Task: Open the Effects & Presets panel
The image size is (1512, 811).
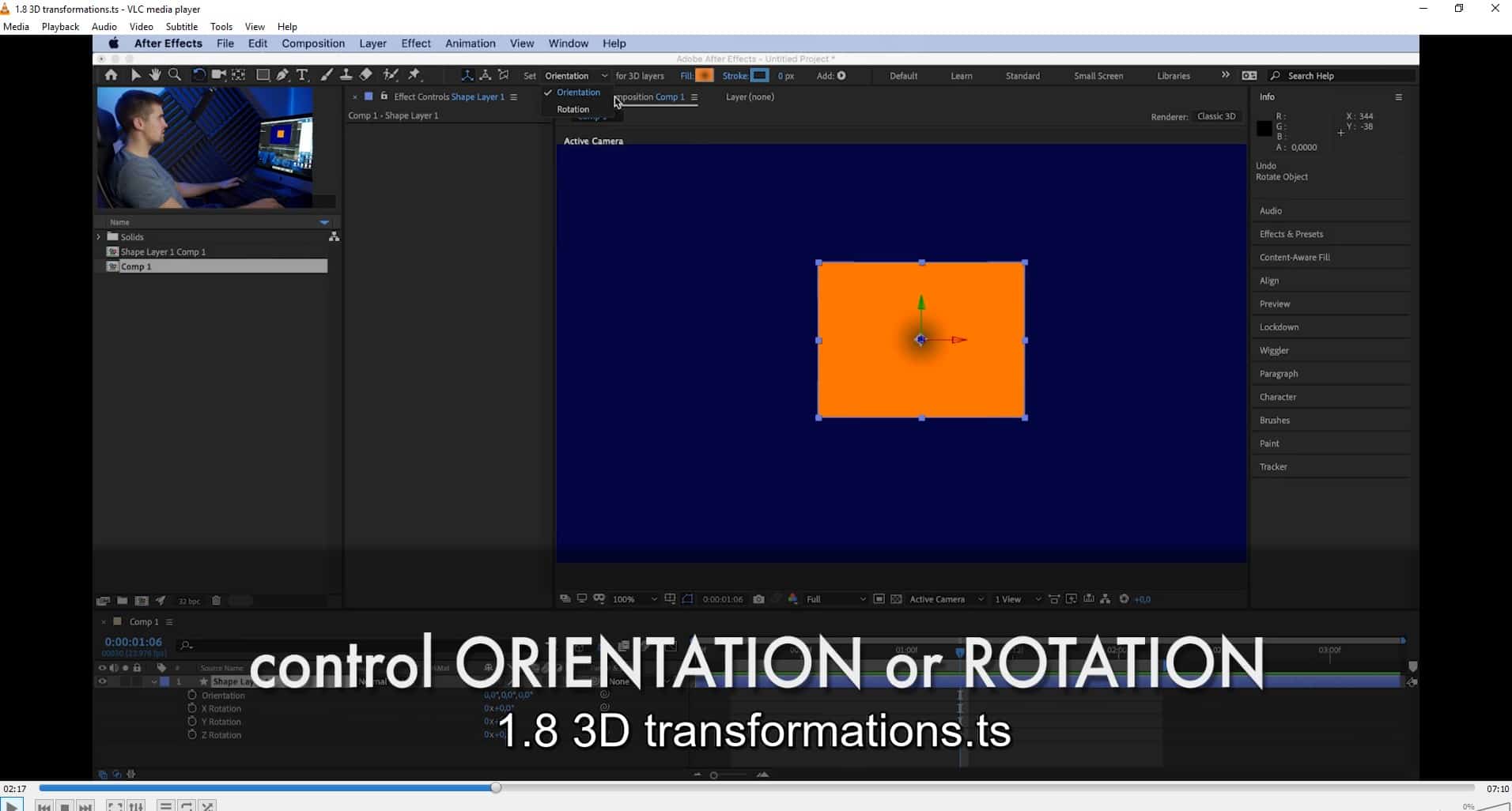Action: coord(1291,234)
